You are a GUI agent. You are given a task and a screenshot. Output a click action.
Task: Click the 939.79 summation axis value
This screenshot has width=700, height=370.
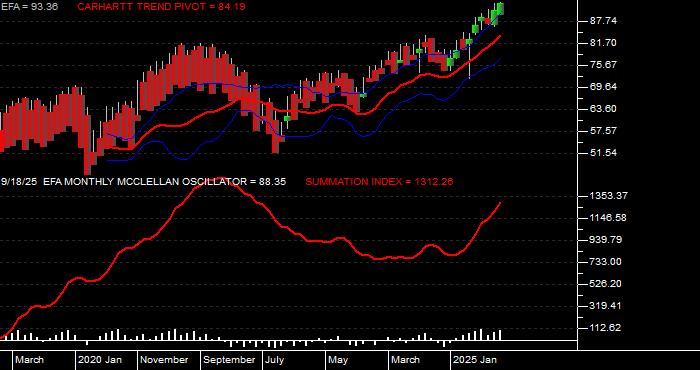pos(606,240)
